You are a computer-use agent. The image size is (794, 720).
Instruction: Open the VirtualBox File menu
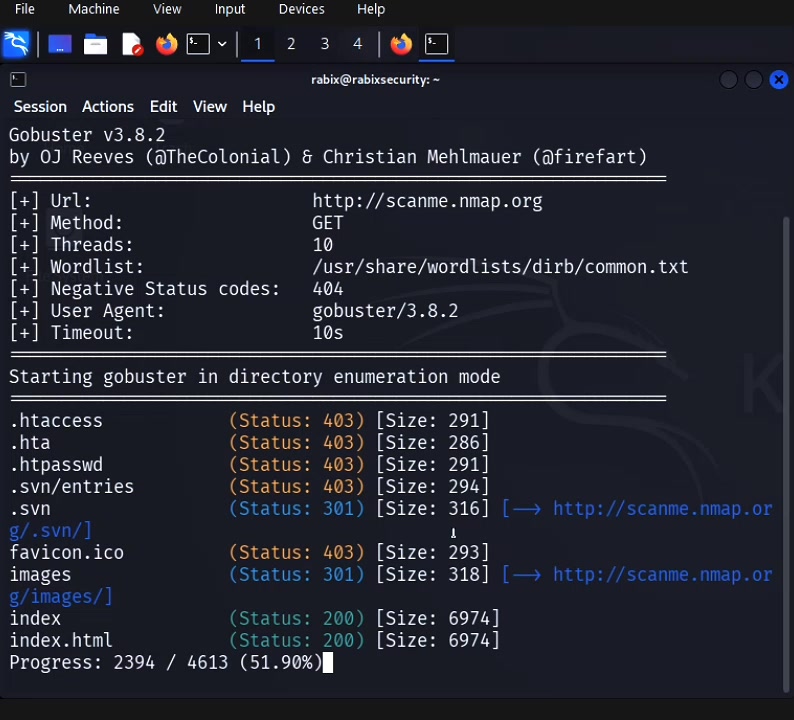click(x=25, y=9)
